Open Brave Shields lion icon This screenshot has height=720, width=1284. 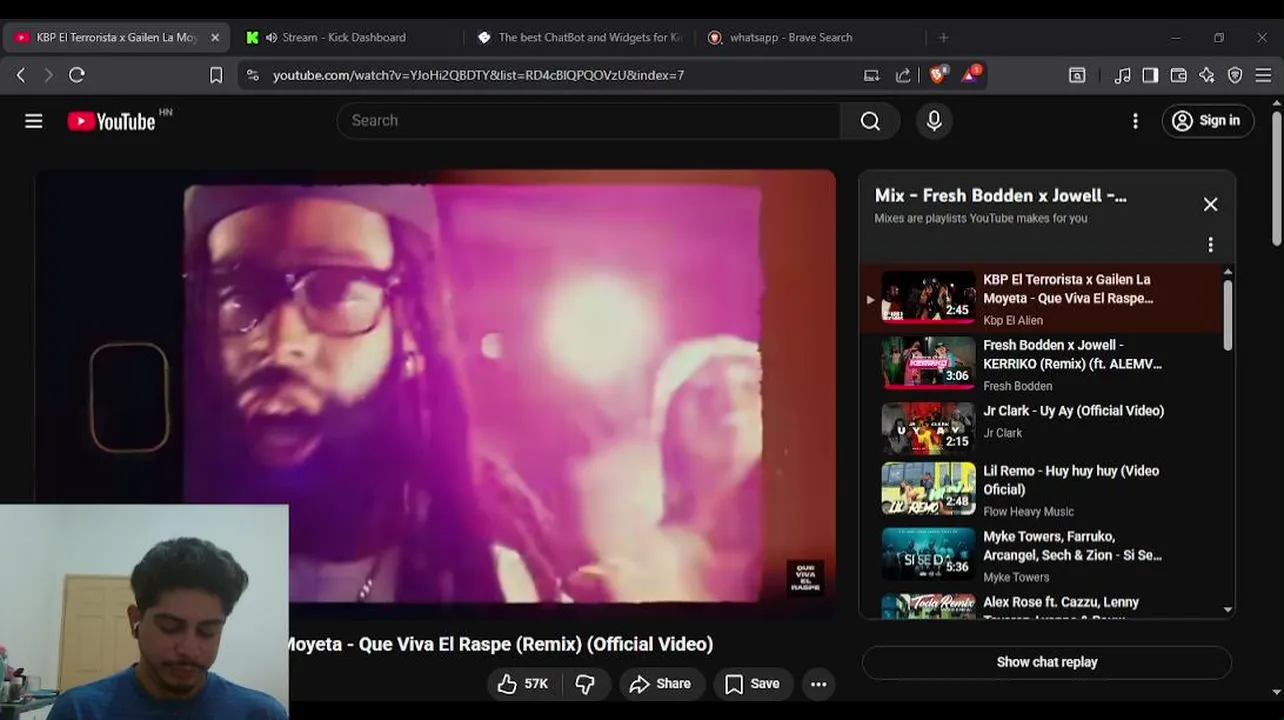click(x=938, y=75)
